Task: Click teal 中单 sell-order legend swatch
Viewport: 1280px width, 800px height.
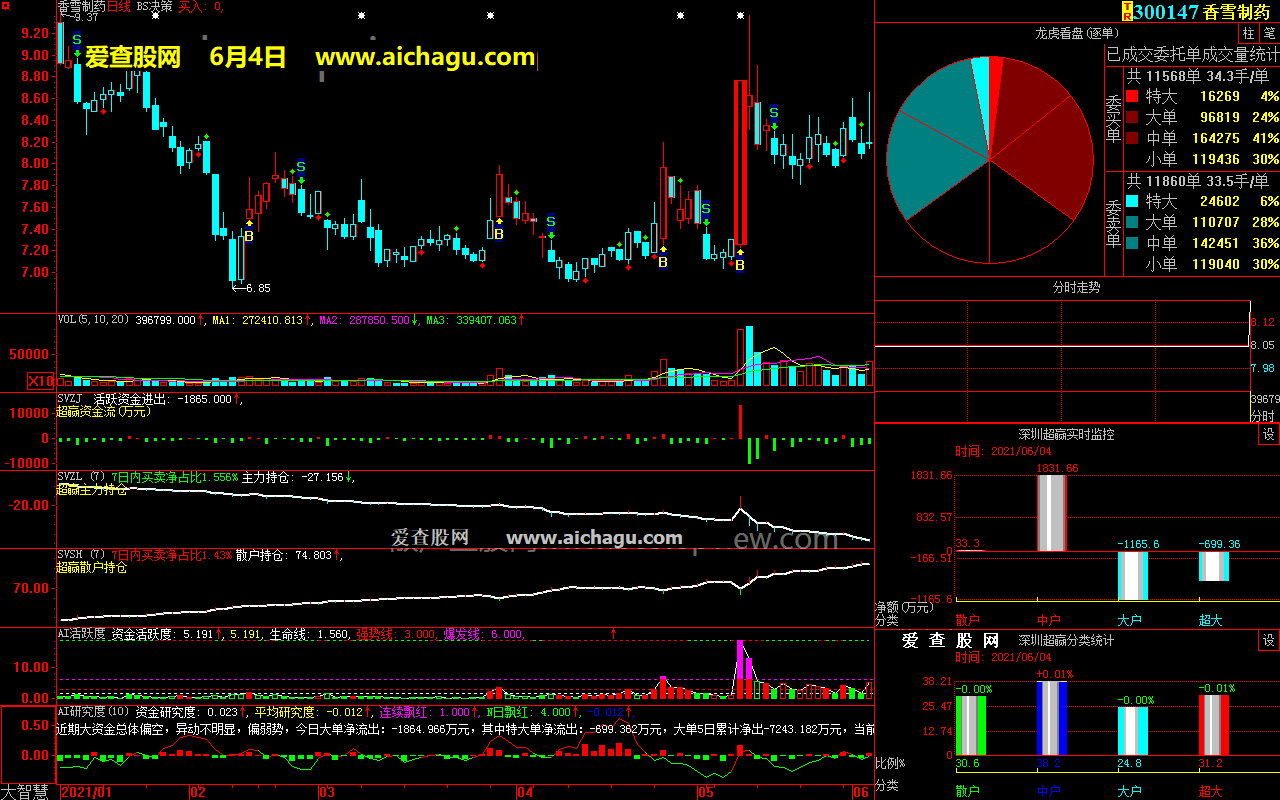Action: coord(1132,244)
